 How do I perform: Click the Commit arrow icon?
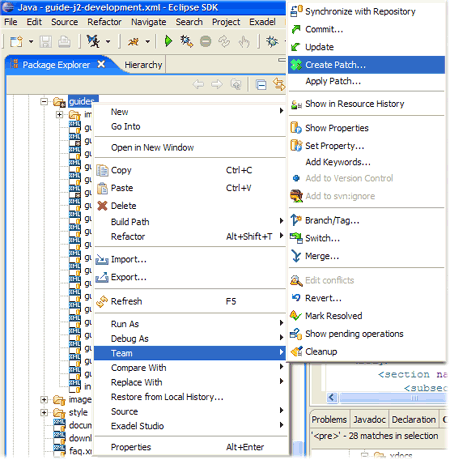coord(296,29)
